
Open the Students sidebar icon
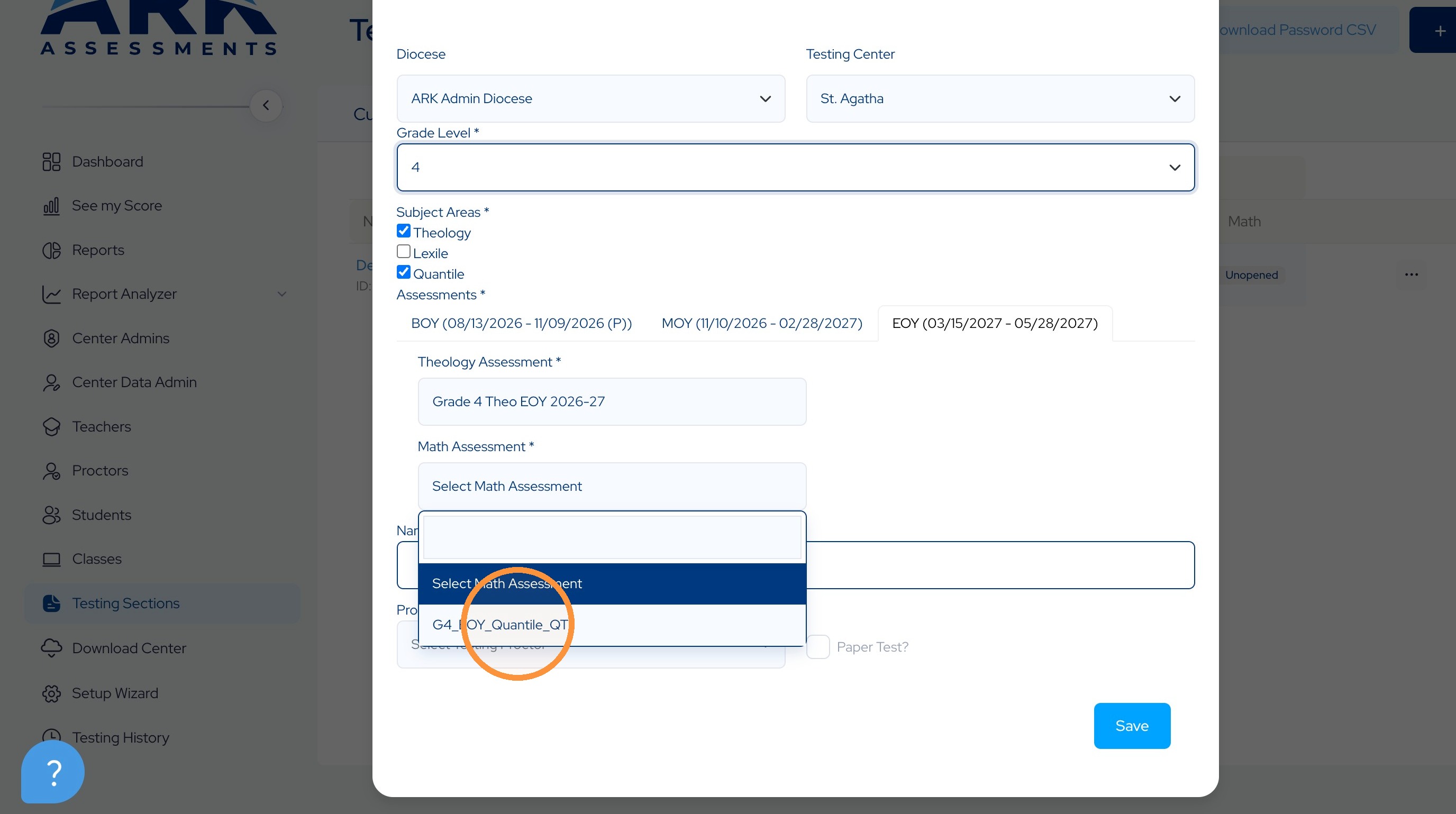tap(51, 515)
